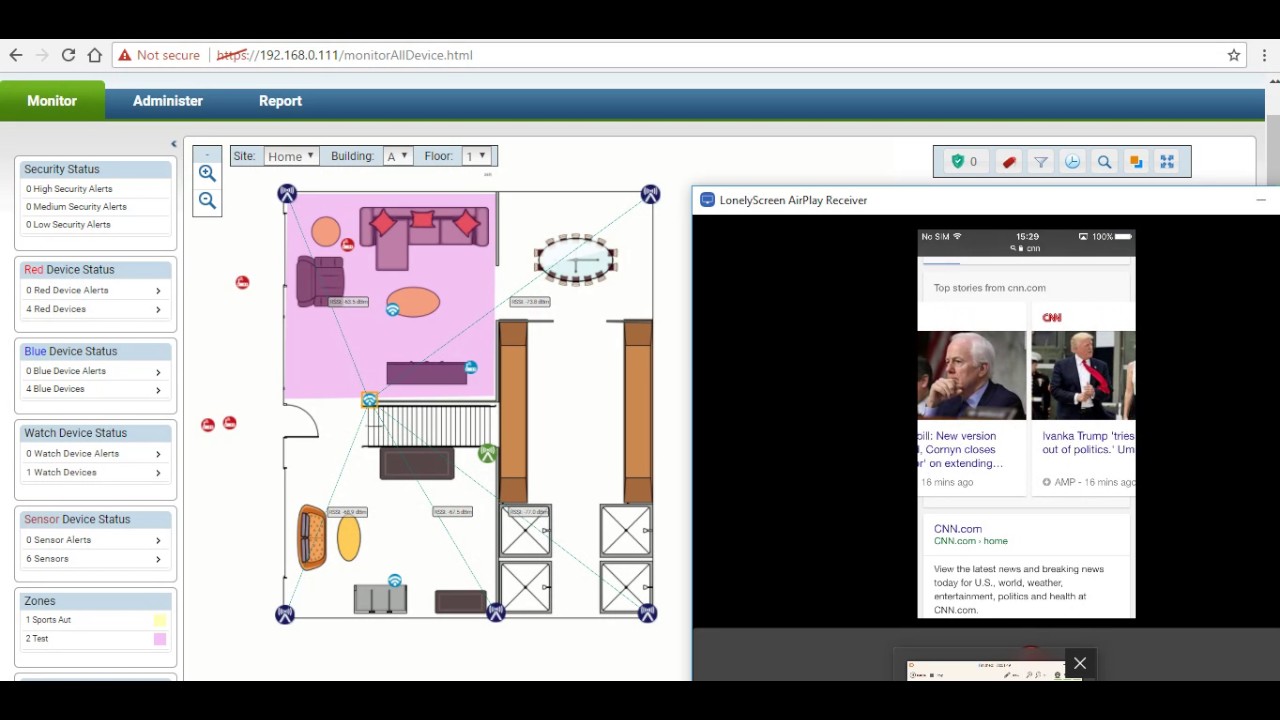Go back with the browser back arrow
This screenshot has height=720, width=1280.
click(16, 55)
